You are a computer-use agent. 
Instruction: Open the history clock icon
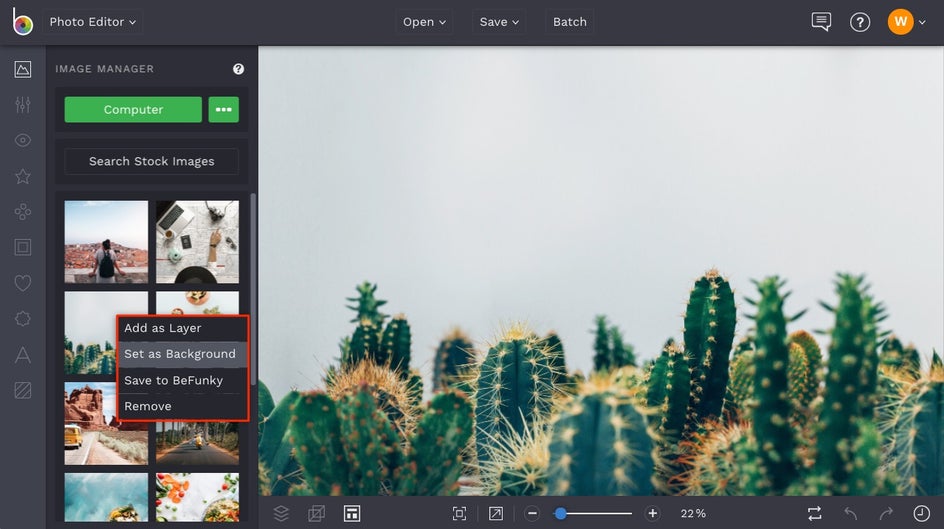(921, 513)
